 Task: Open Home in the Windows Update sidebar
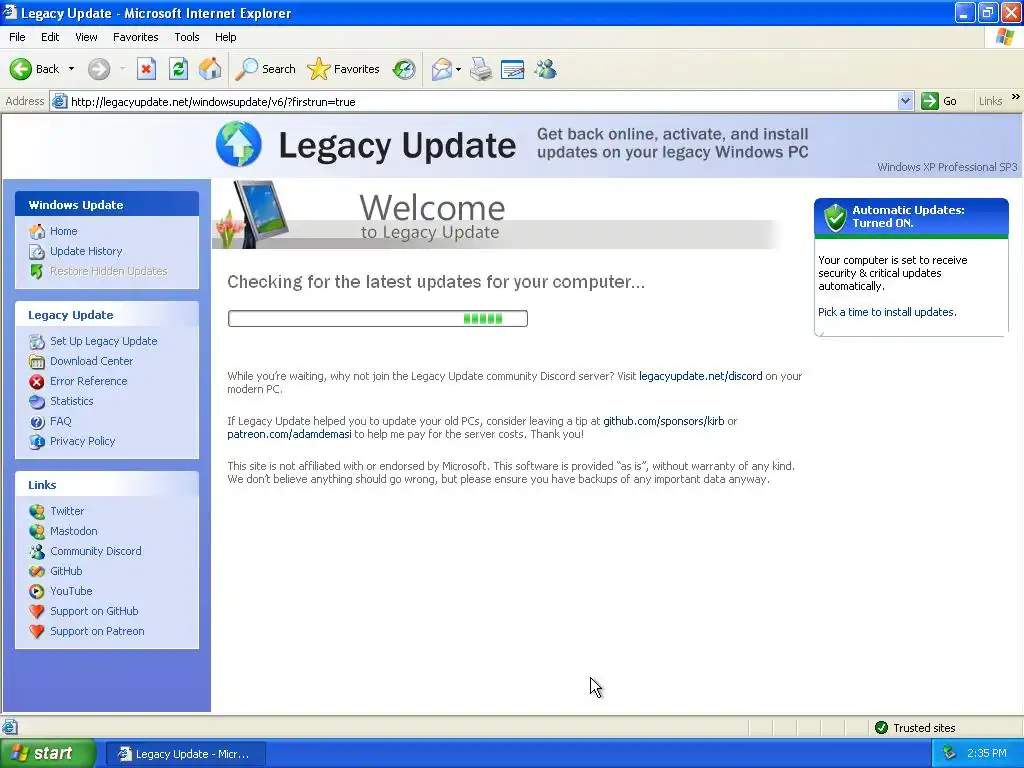(x=63, y=231)
